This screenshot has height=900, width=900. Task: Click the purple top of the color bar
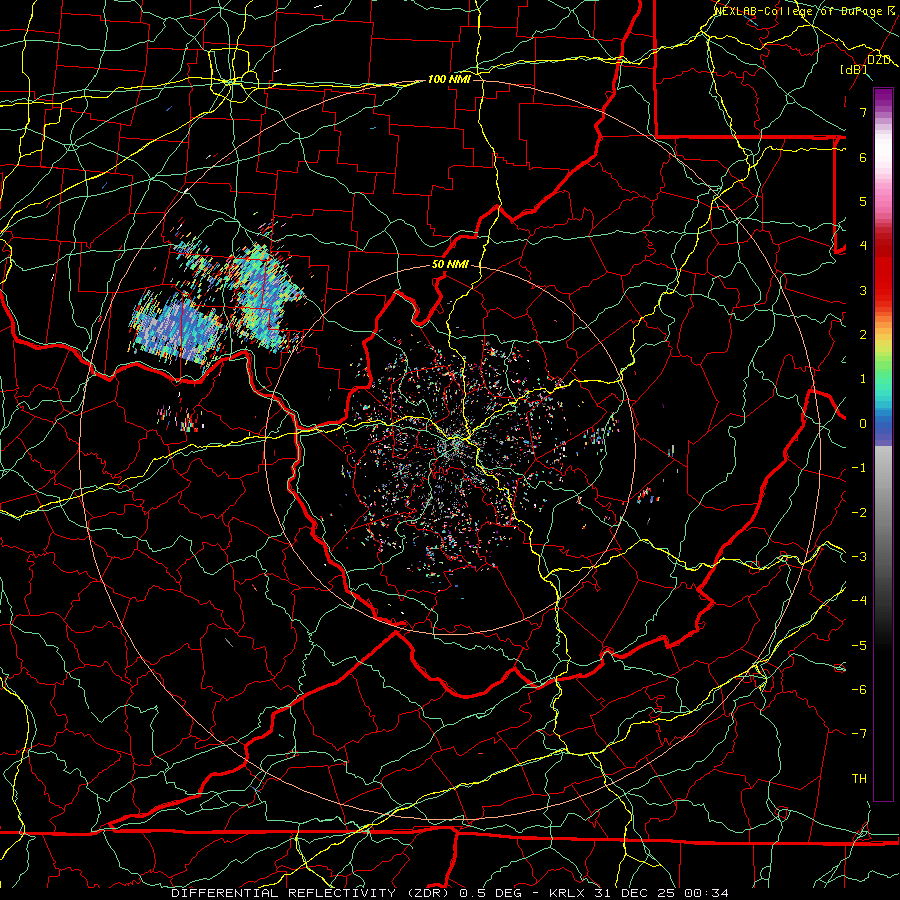(x=883, y=98)
